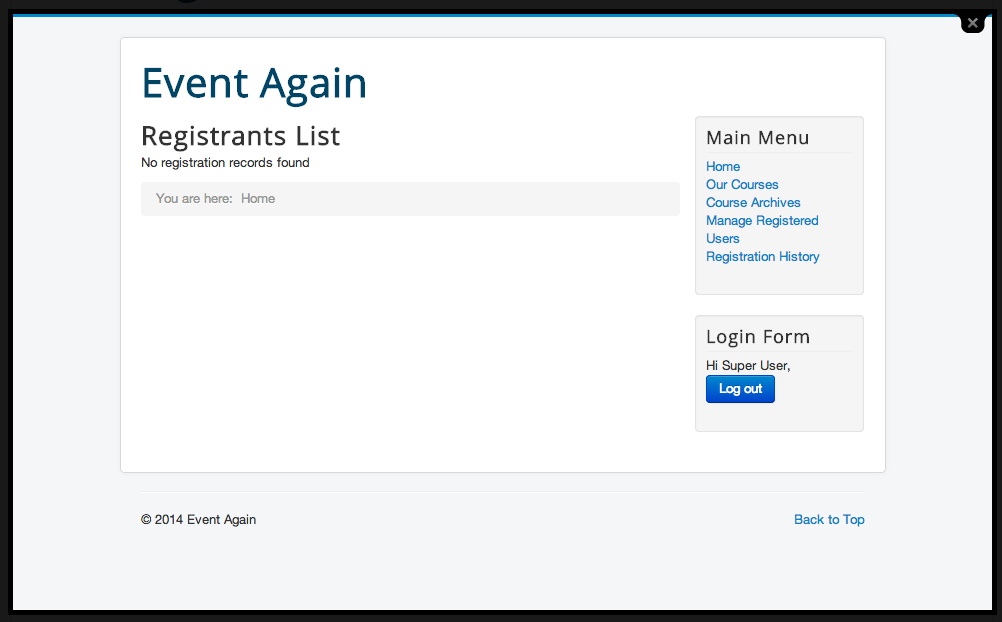The image size is (1002, 622).
Task: Go to Our Courses page
Action: (742, 185)
